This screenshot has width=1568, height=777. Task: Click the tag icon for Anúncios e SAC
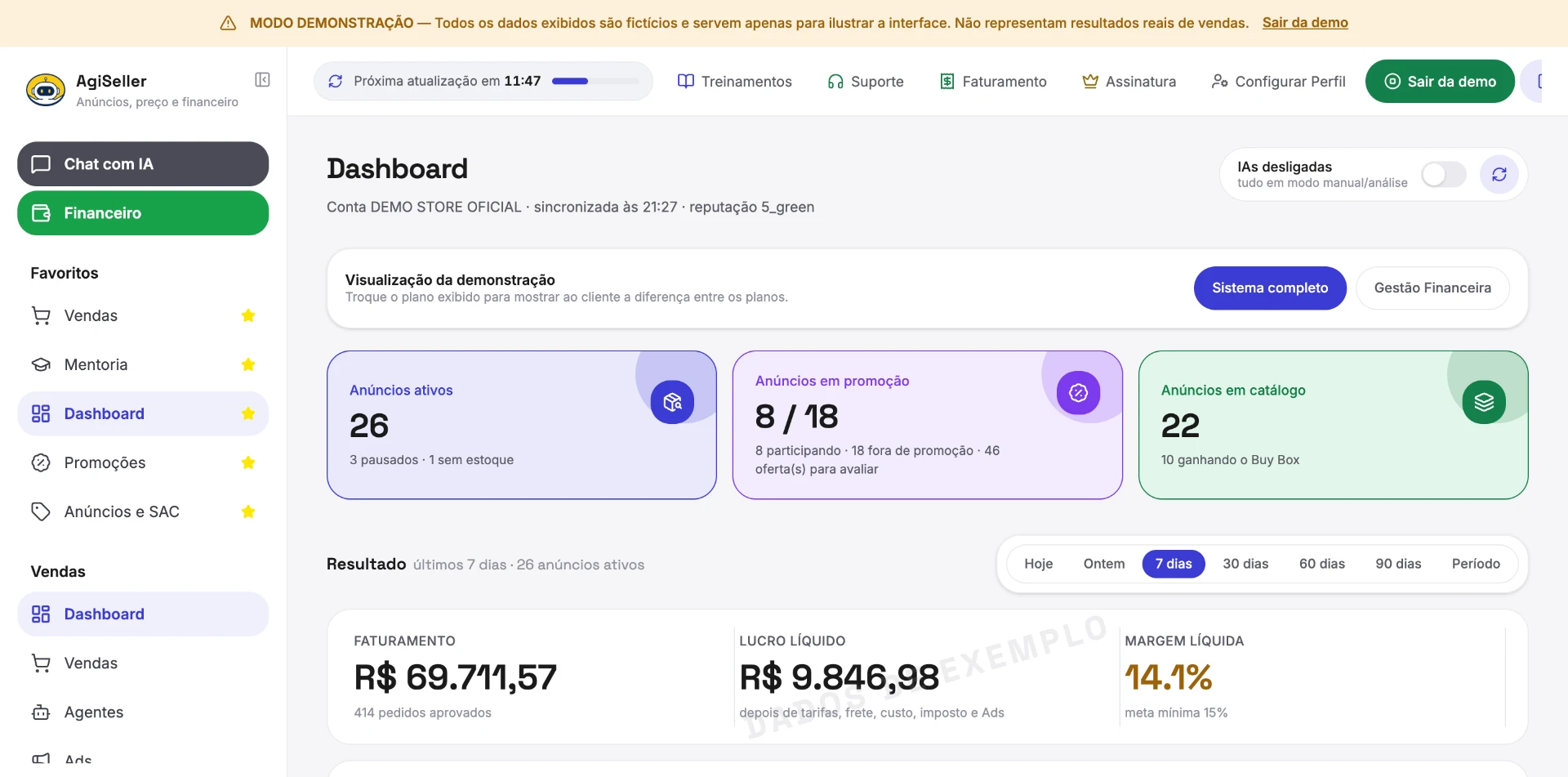[41, 511]
